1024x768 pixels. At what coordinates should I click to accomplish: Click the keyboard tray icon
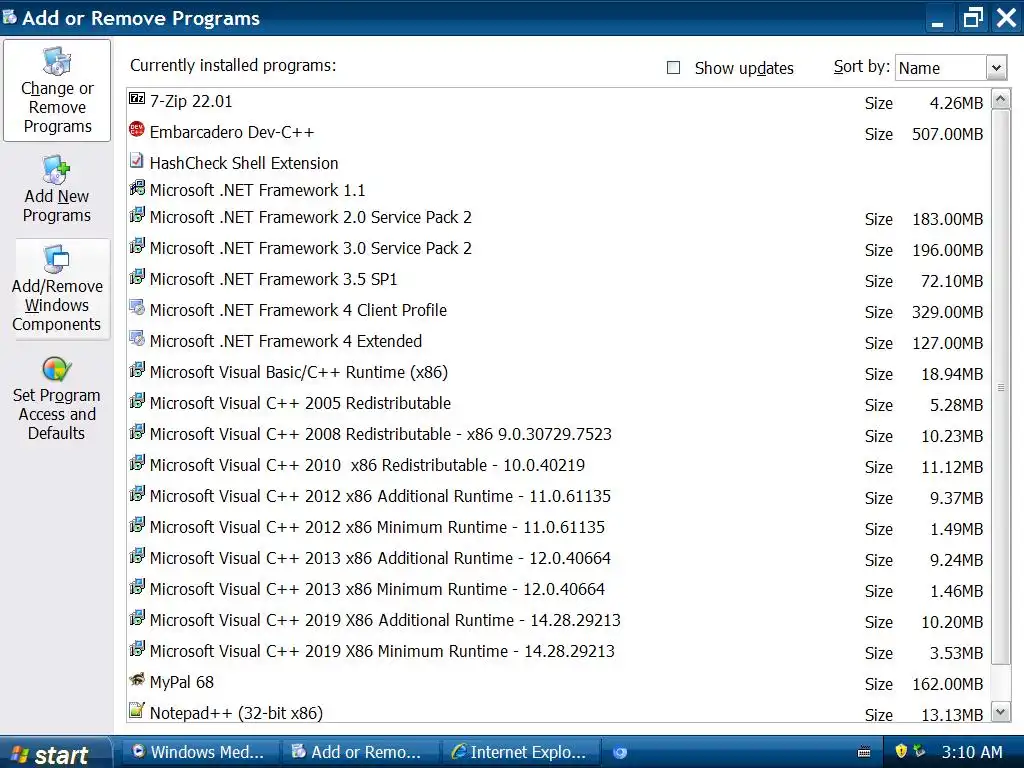[863, 752]
